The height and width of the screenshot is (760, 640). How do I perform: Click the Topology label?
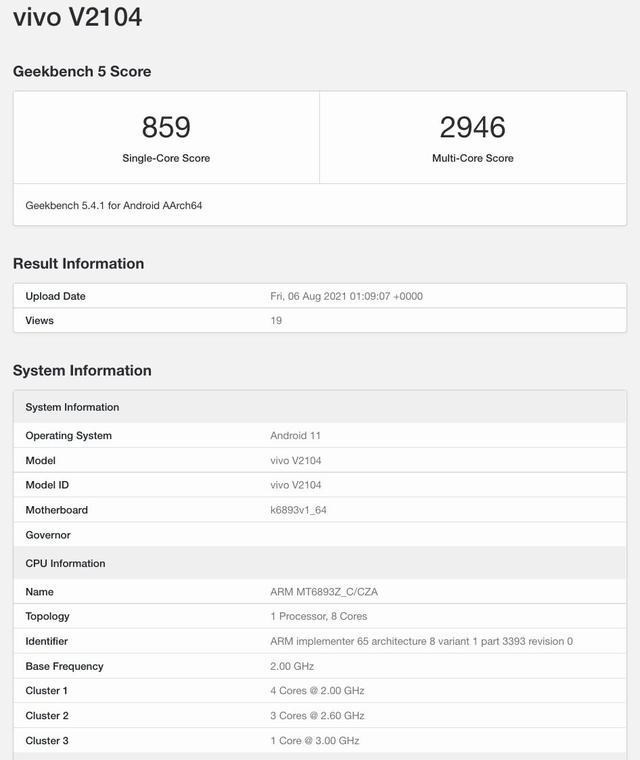tap(48, 616)
